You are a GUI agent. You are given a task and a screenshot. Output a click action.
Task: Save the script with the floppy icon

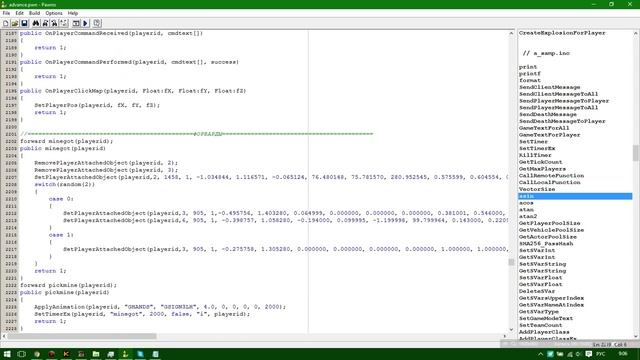point(24,23)
